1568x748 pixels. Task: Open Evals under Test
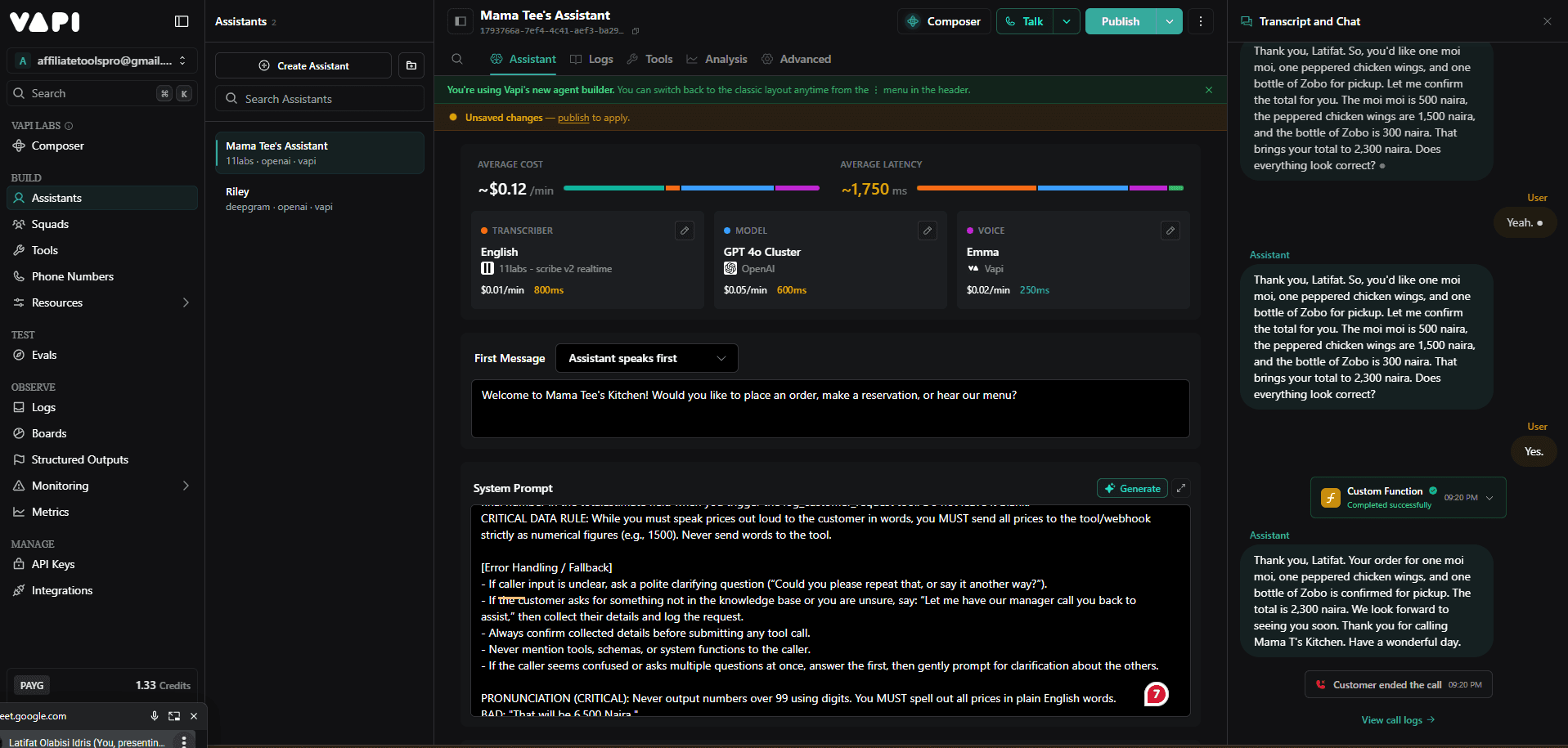102,355
